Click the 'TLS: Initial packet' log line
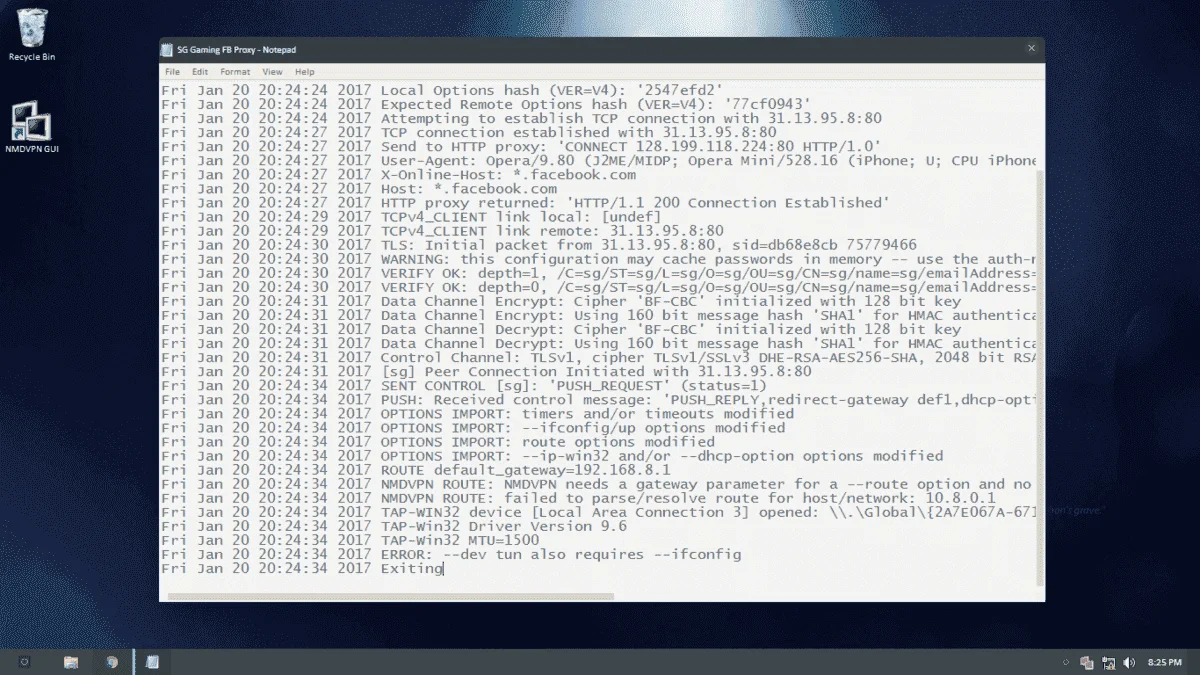 (539, 244)
